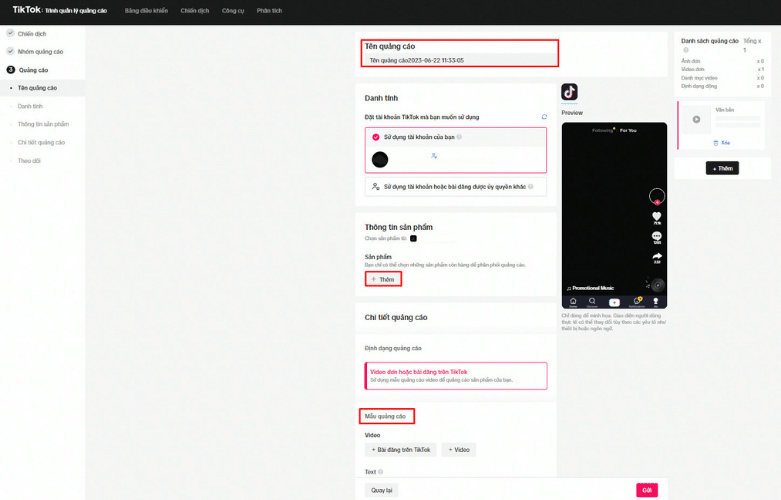Tap the share arrow icon in preview
The height and width of the screenshot is (500, 781).
(x=656, y=256)
